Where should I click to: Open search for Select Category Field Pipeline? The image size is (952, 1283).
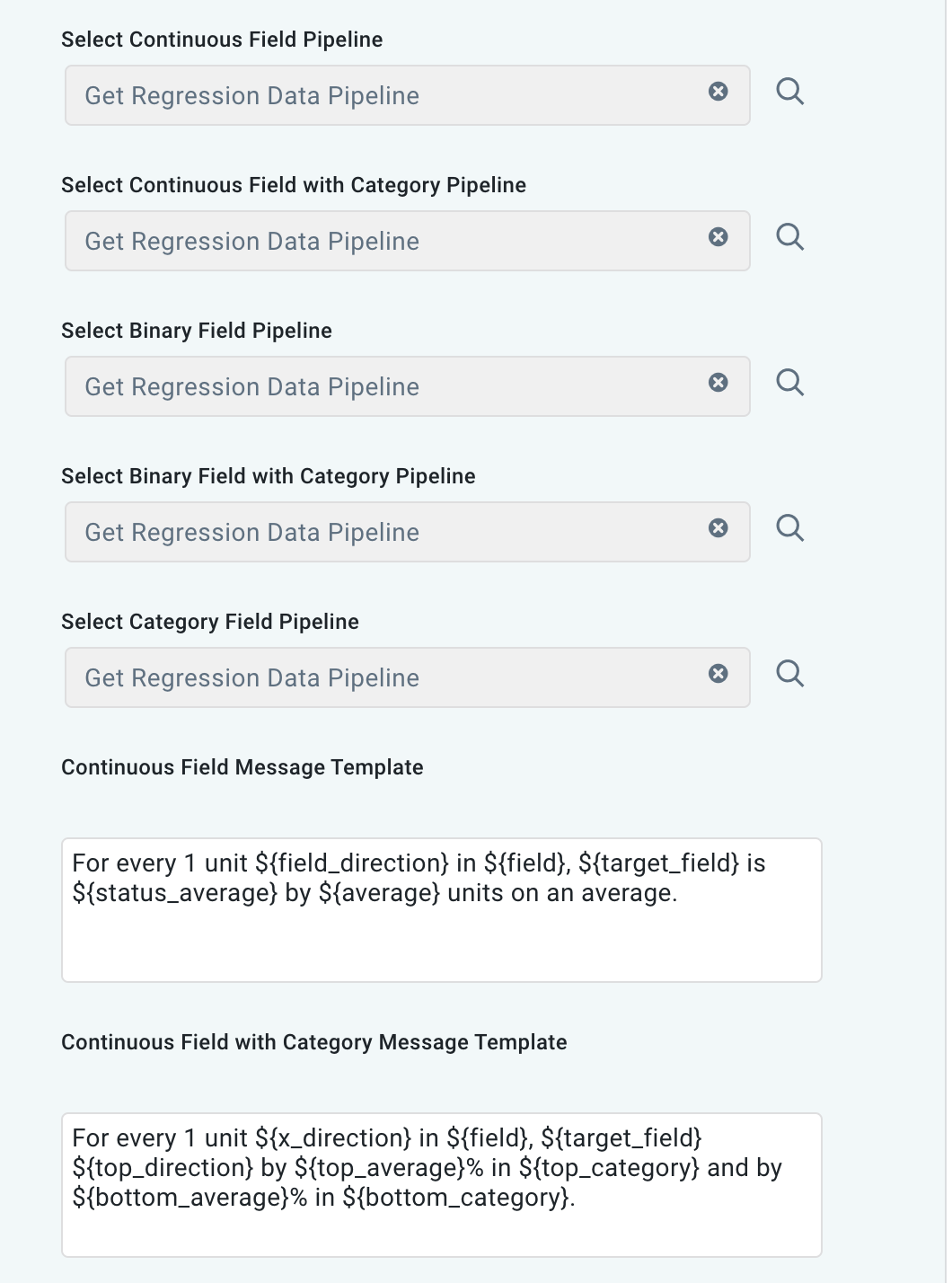791,672
